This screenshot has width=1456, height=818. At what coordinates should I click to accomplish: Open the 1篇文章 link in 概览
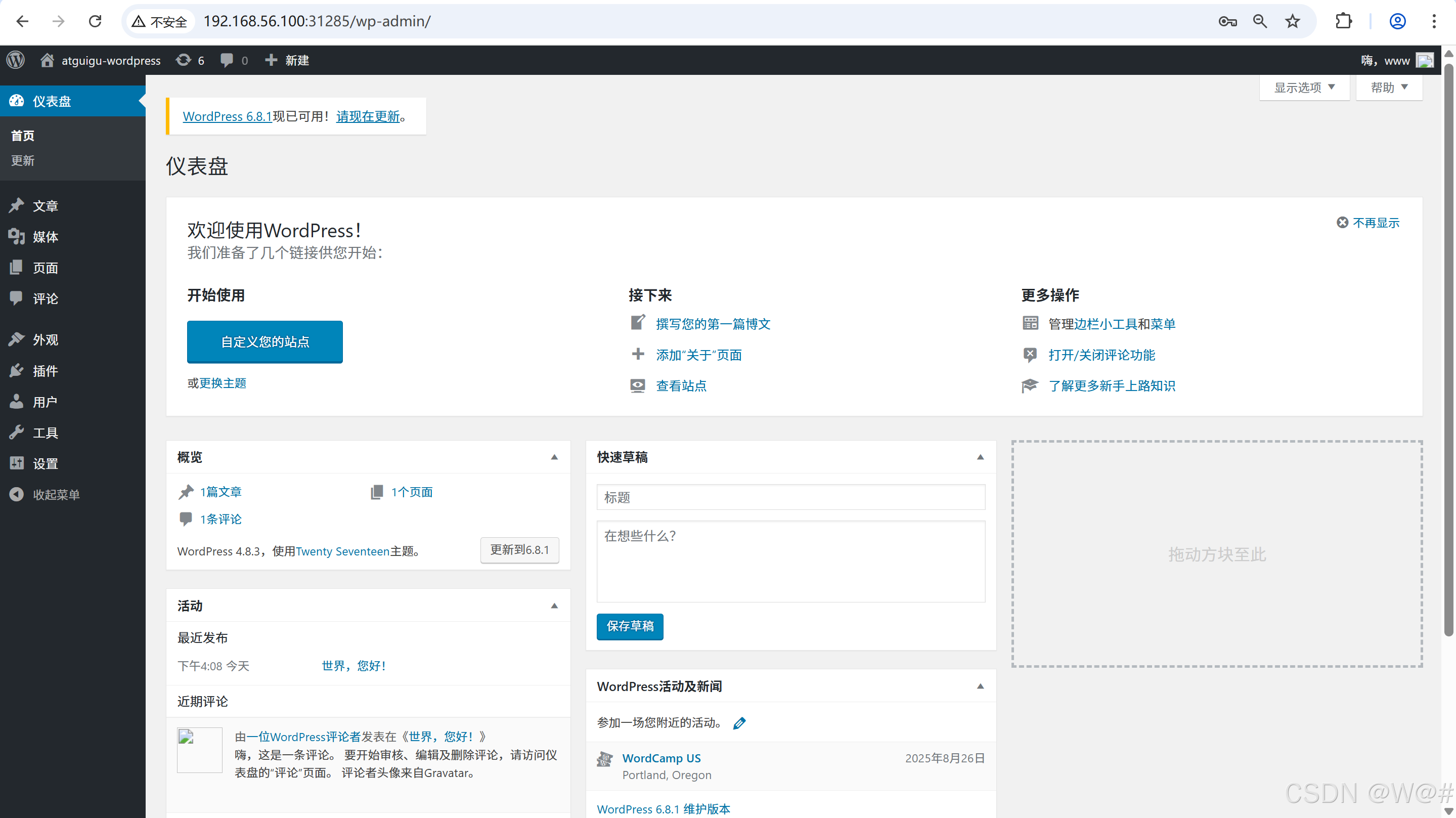(220, 492)
